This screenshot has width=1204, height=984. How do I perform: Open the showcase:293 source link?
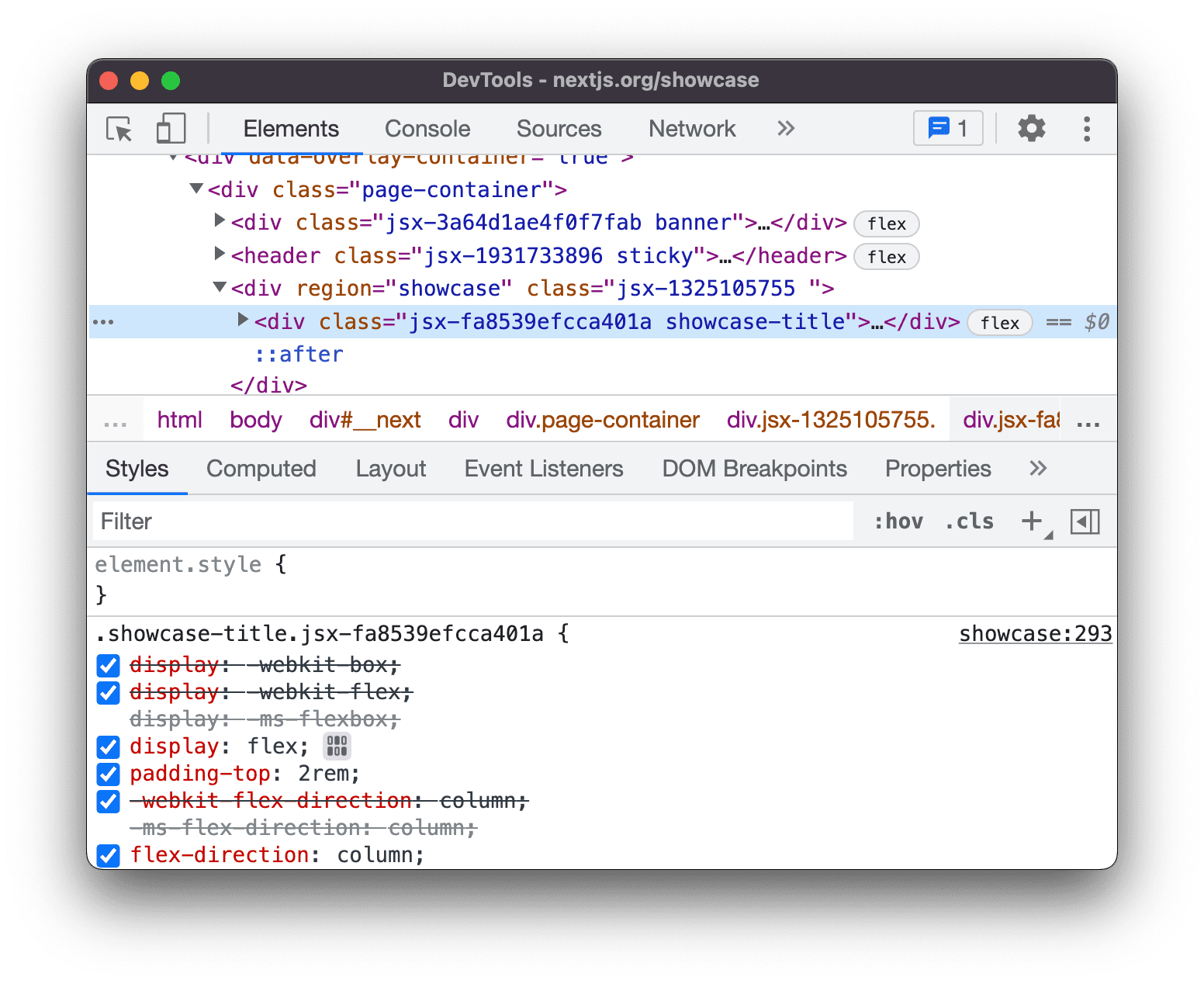coord(1035,633)
